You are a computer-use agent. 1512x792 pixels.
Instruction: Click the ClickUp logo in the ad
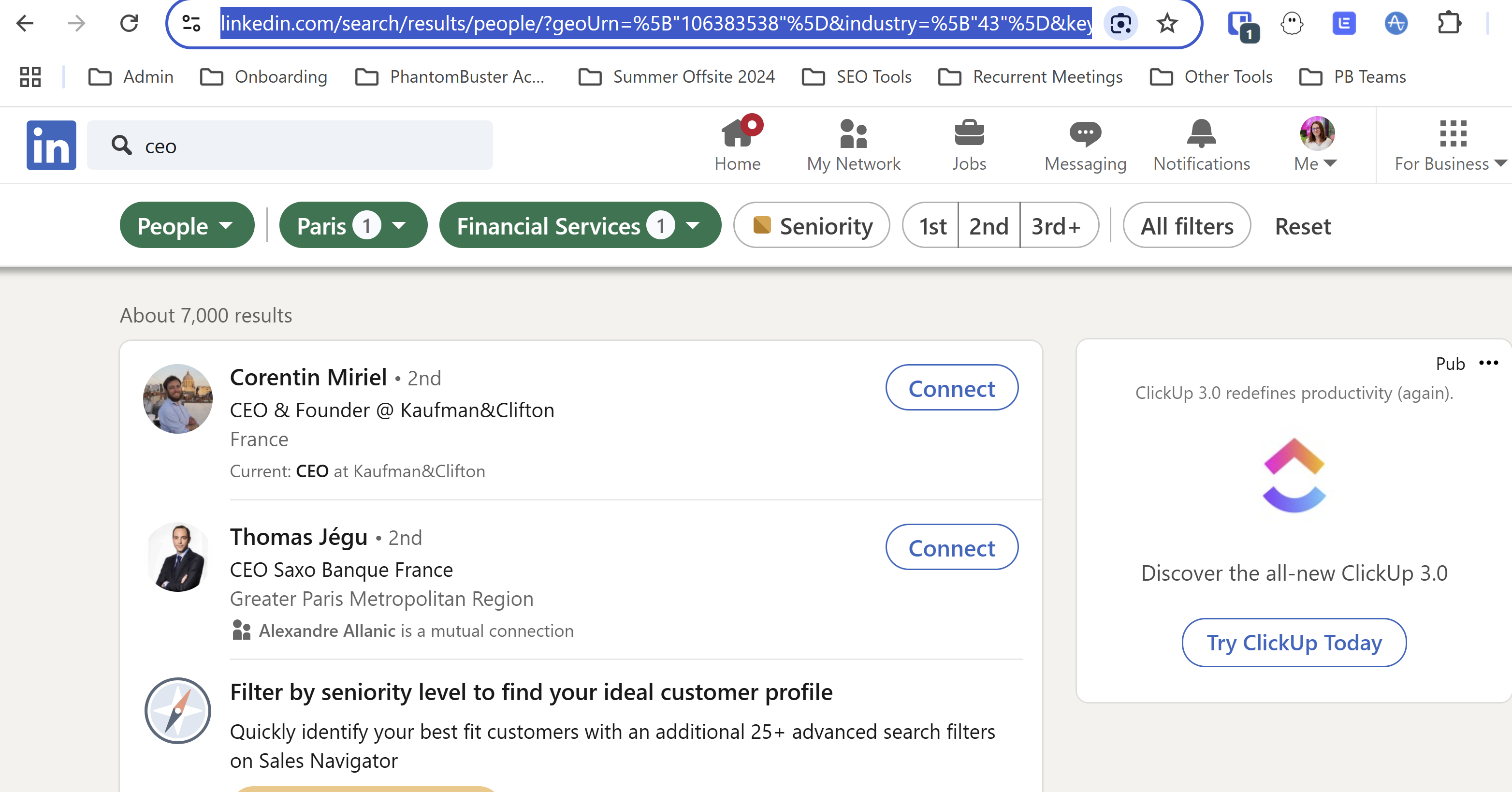point(1294,475)
